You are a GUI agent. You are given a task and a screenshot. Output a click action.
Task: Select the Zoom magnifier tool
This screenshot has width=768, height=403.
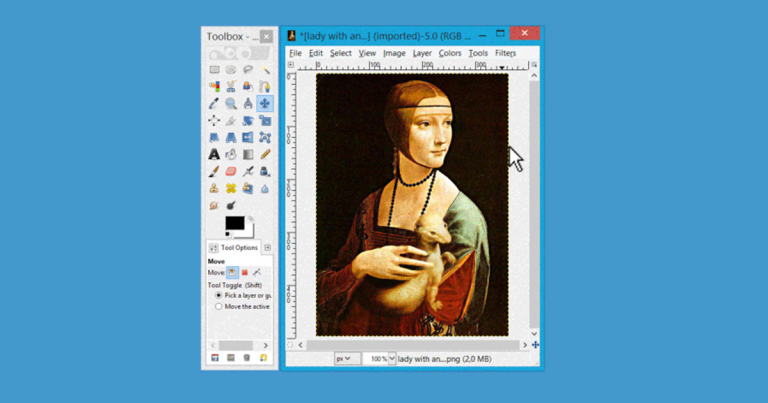(x=231, y=103)
